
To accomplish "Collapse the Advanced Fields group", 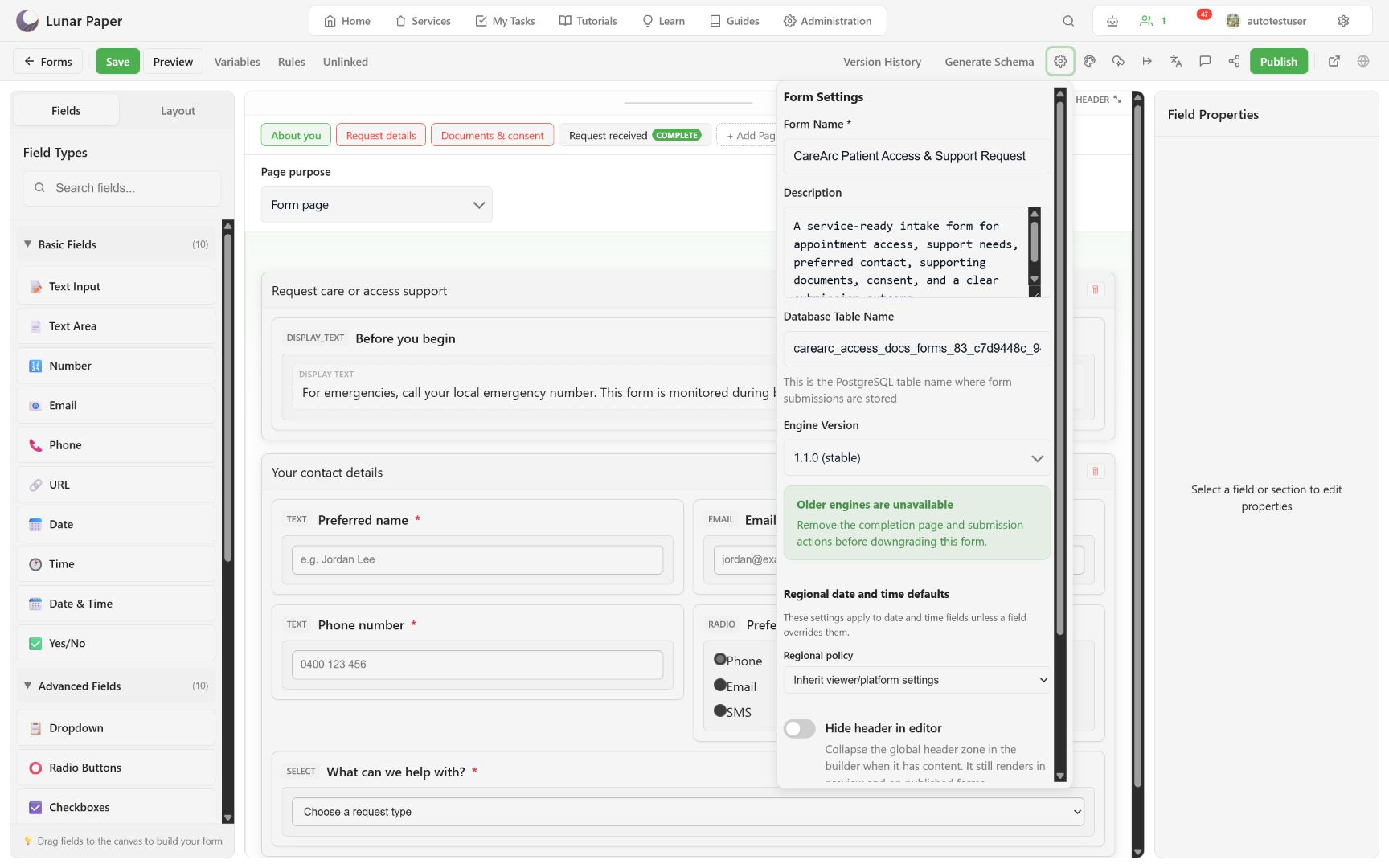I will point(117,686).
